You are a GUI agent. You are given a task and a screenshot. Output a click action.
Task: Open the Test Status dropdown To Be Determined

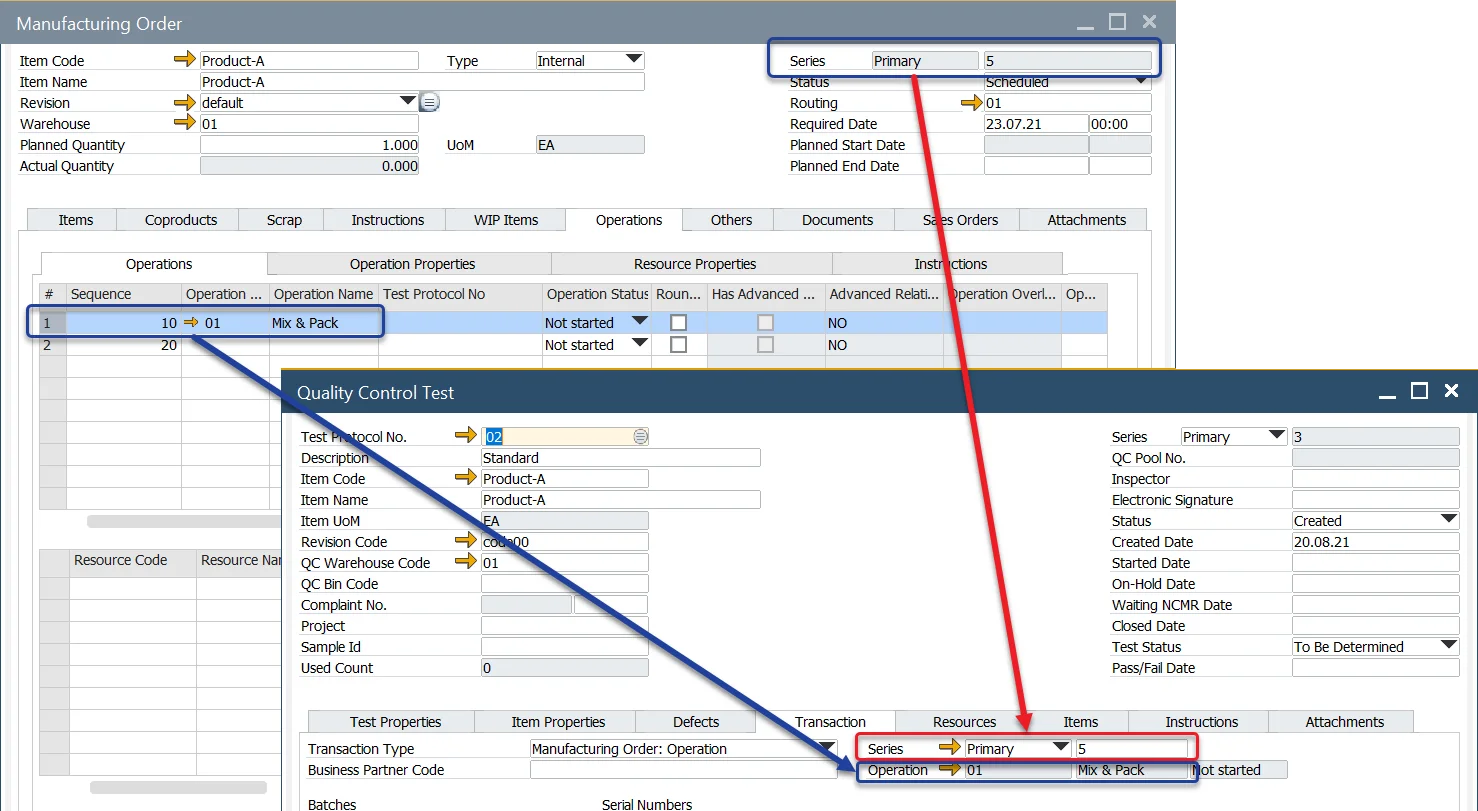tap(1449, 646)
